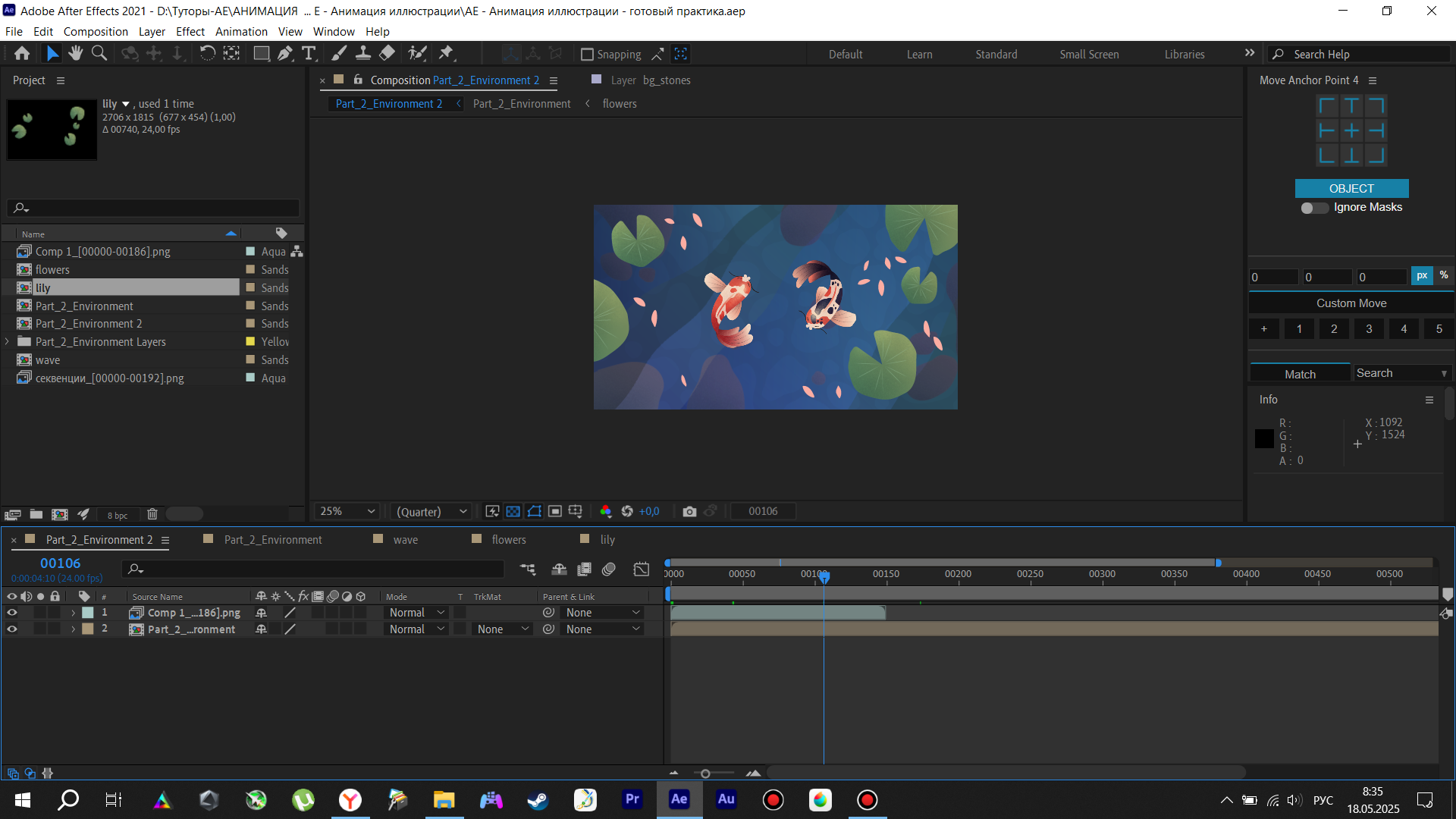
Task: Open TrkMat dropdown for layer 2
Action: click(503, 629)
